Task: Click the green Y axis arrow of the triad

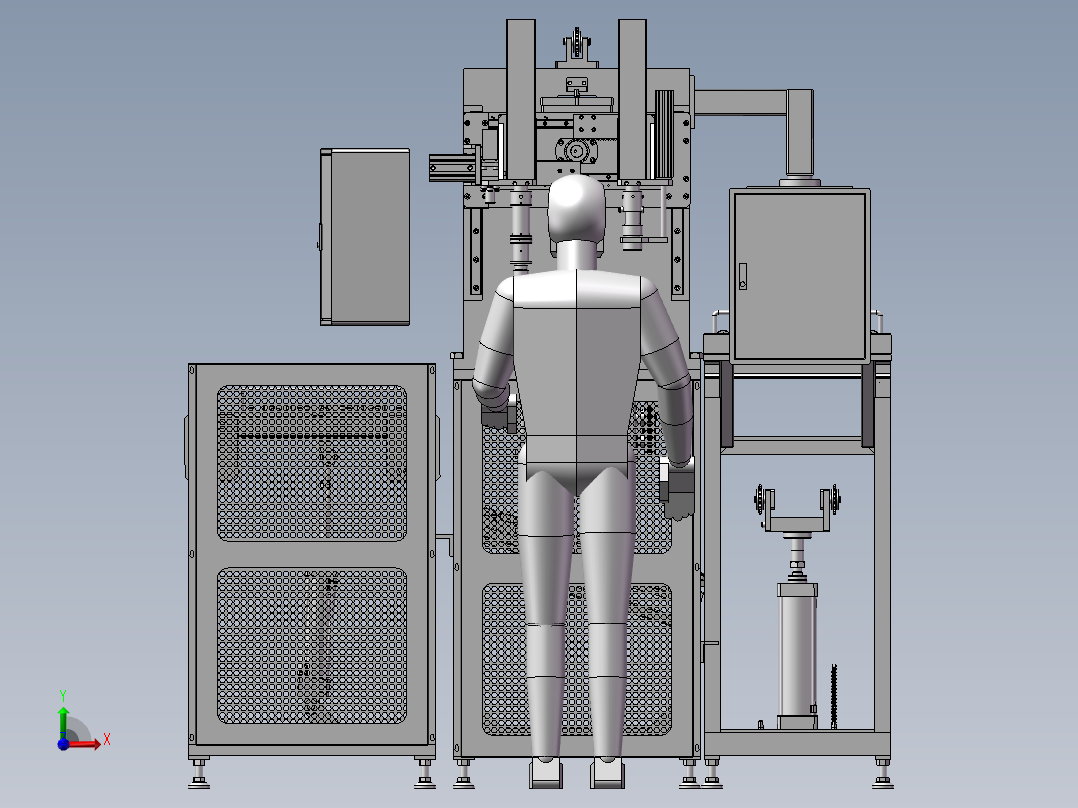Action: click(x=63, y=721)
